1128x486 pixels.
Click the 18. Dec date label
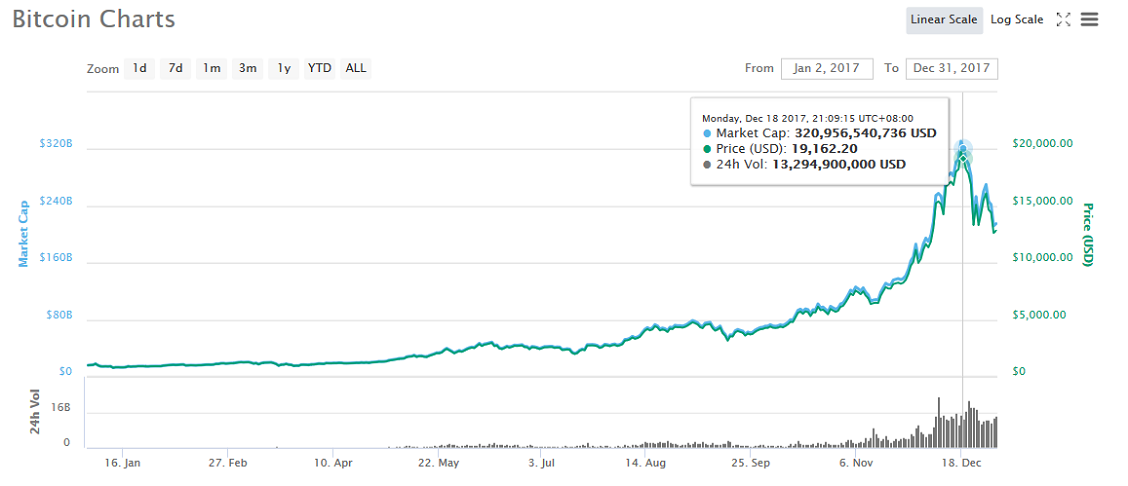point(959,464)
